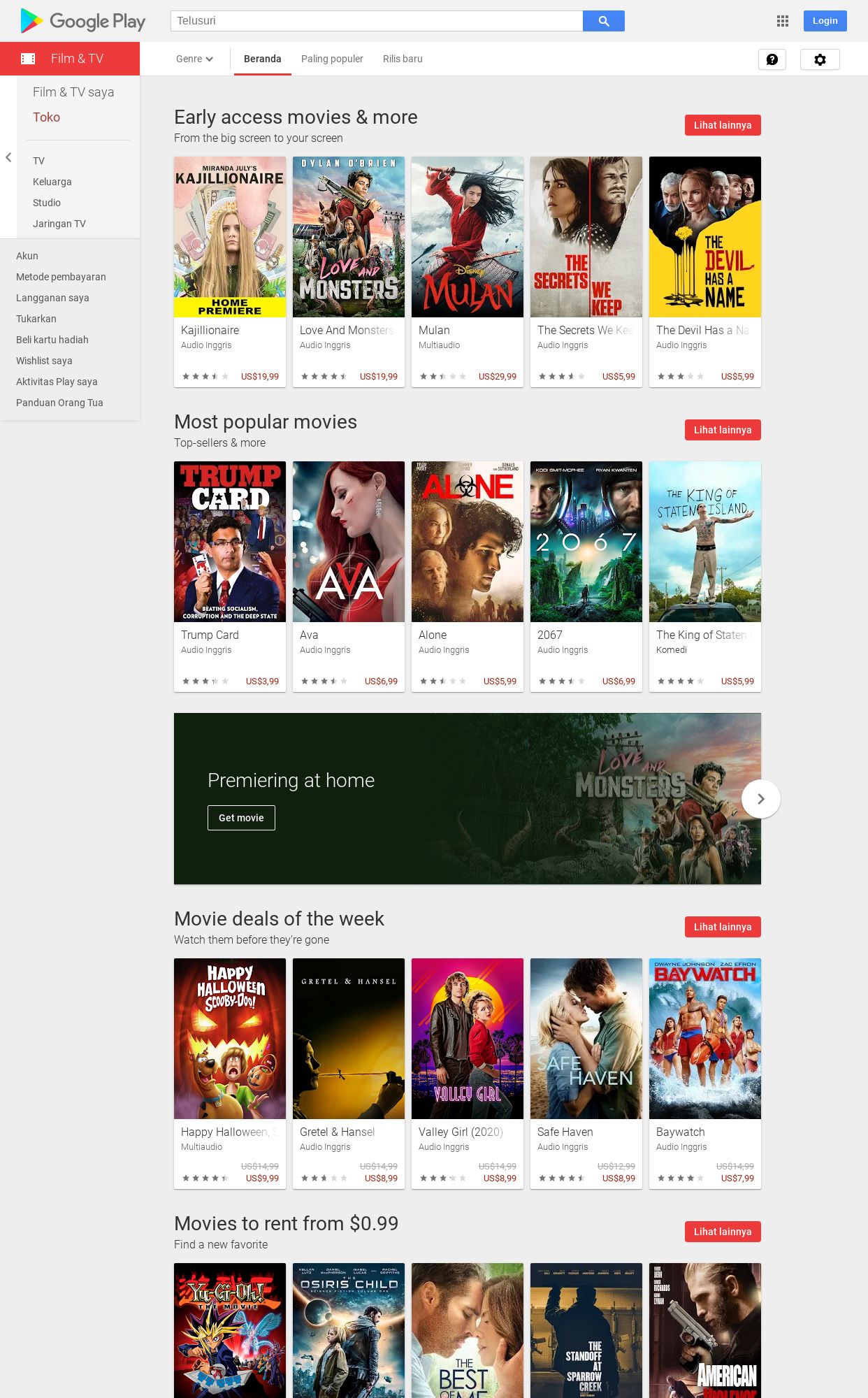The image size is (868, 1398).
Task: Open the Love And Monsters poster card
Action: pos(349,237)
